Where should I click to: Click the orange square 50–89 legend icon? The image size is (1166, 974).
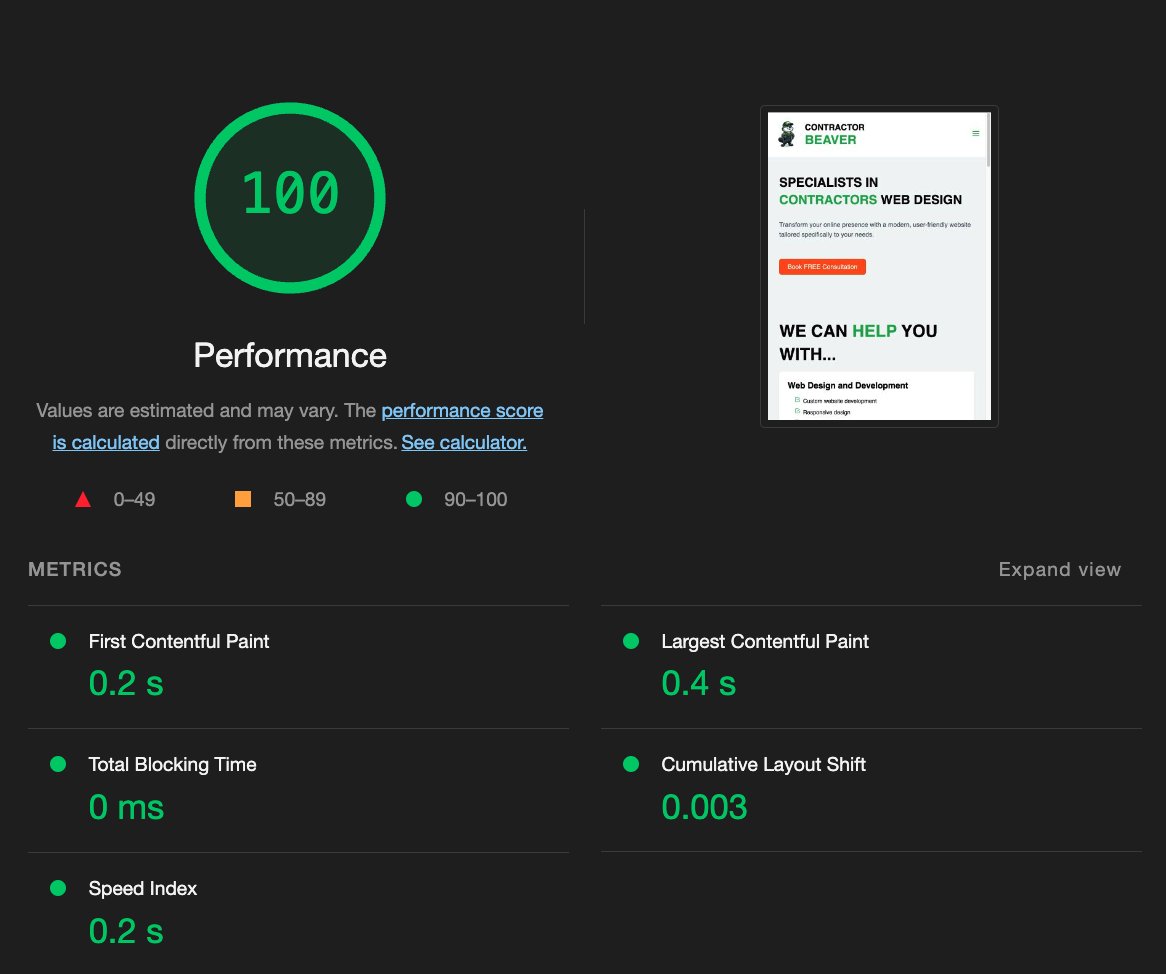pos(242,499)
